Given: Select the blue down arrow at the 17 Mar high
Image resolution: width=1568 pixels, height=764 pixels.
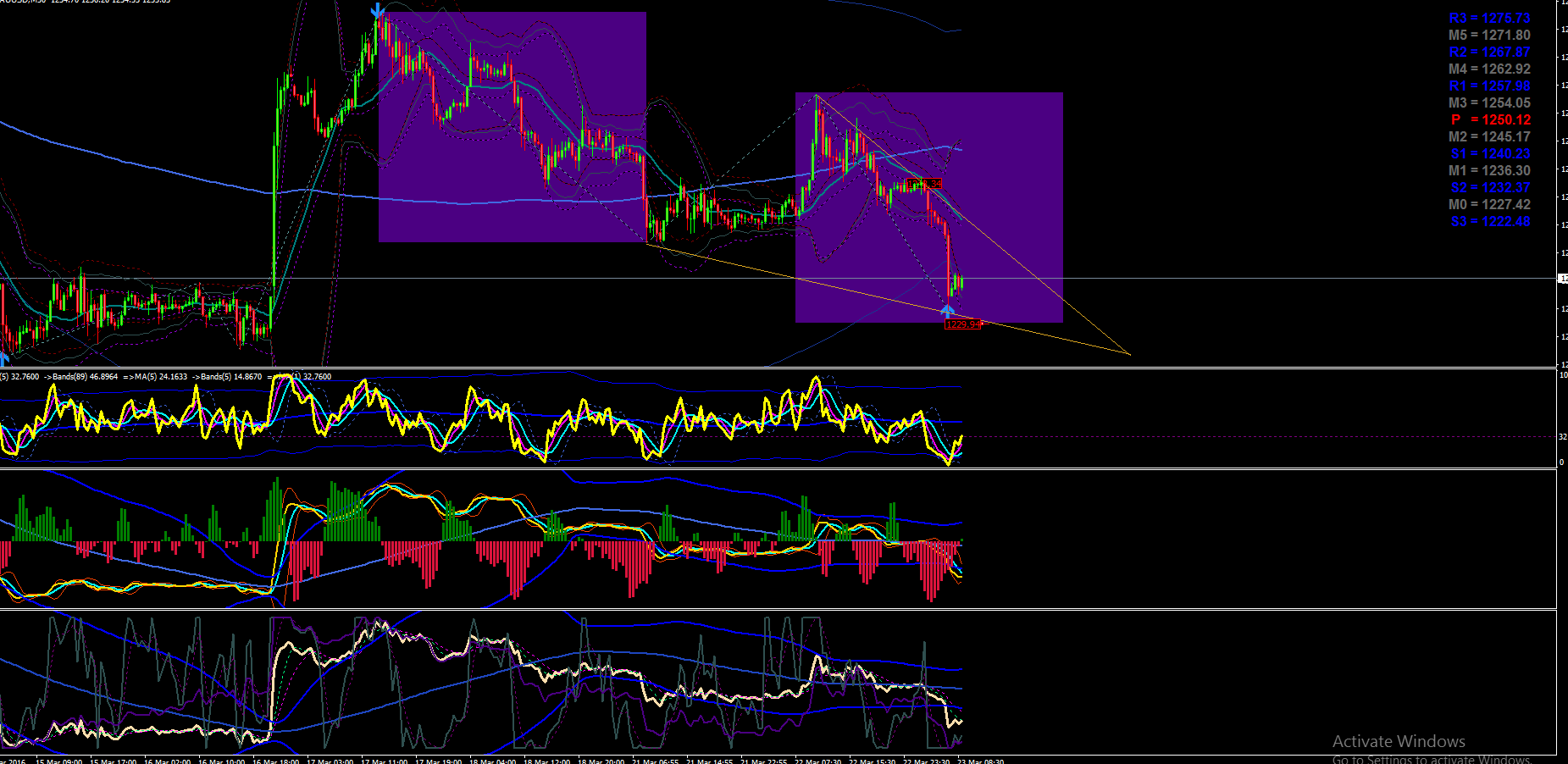Looking at the screenshot, I should pyautogui.click(x=378, y=11).
